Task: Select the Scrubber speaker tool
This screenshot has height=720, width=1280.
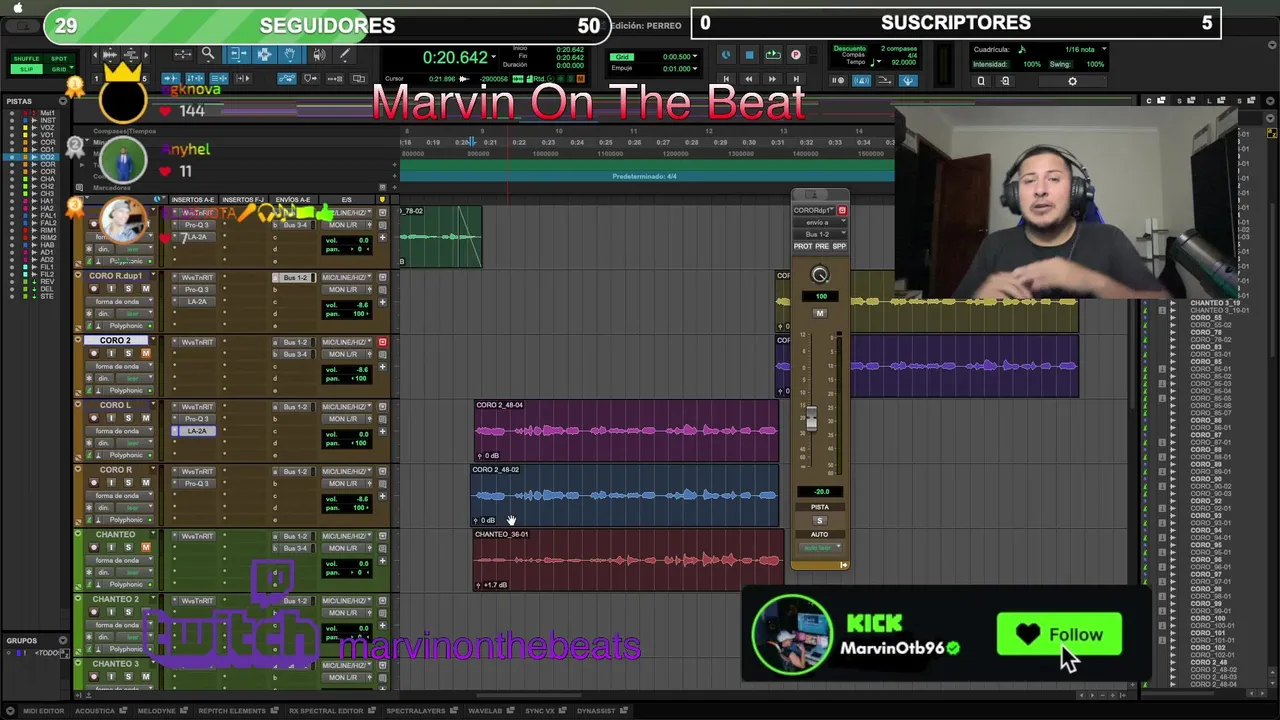Action: [x=319, y=55]
